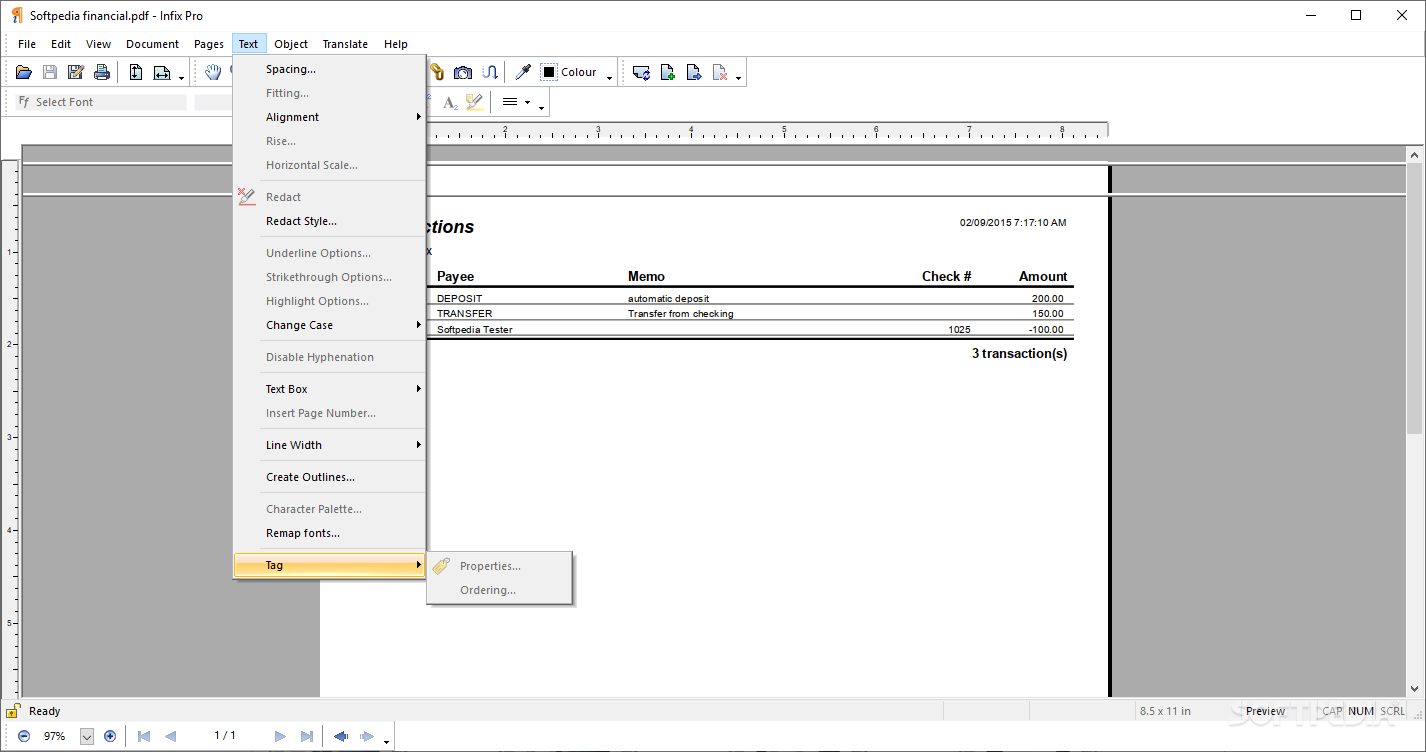Open the Help menu

click(x=396, y=44)
